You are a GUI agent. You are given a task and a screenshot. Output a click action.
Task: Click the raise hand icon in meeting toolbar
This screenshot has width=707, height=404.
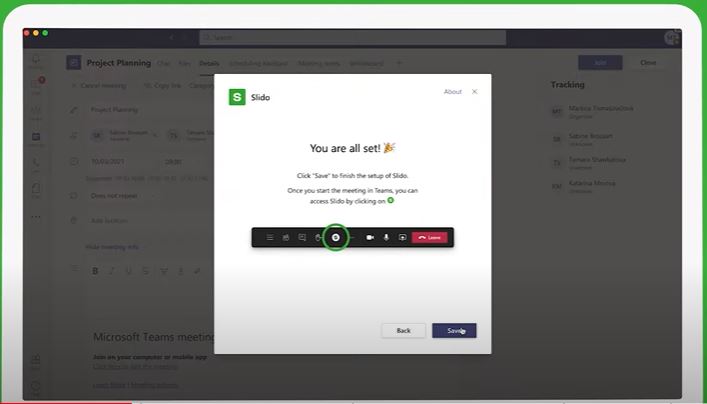point(318,237)
